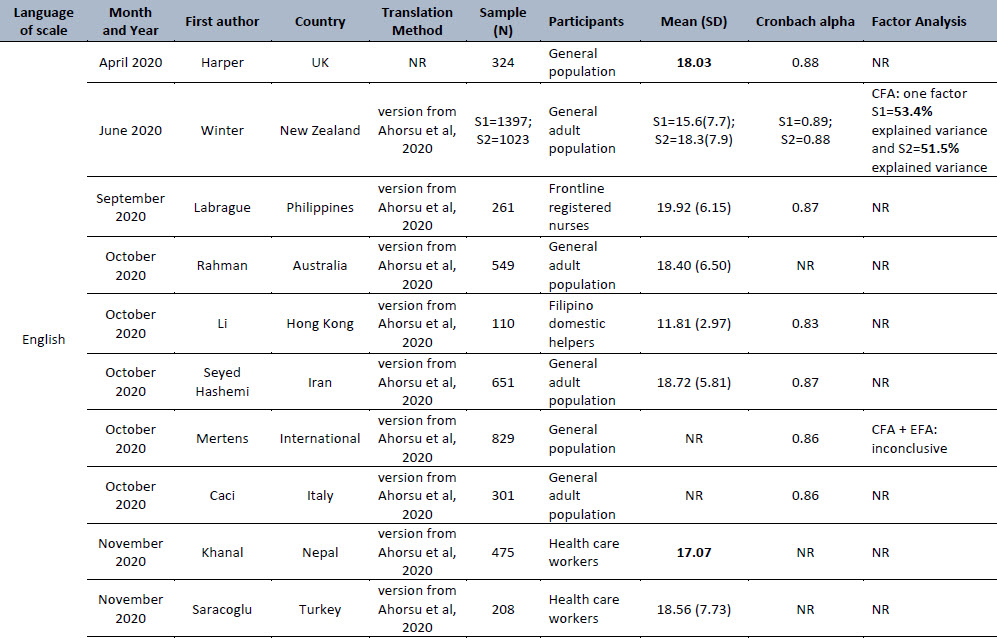Click the mean value '19.92 (6.15)'
The image size is (997, 638).
click(x=694, y=207)
